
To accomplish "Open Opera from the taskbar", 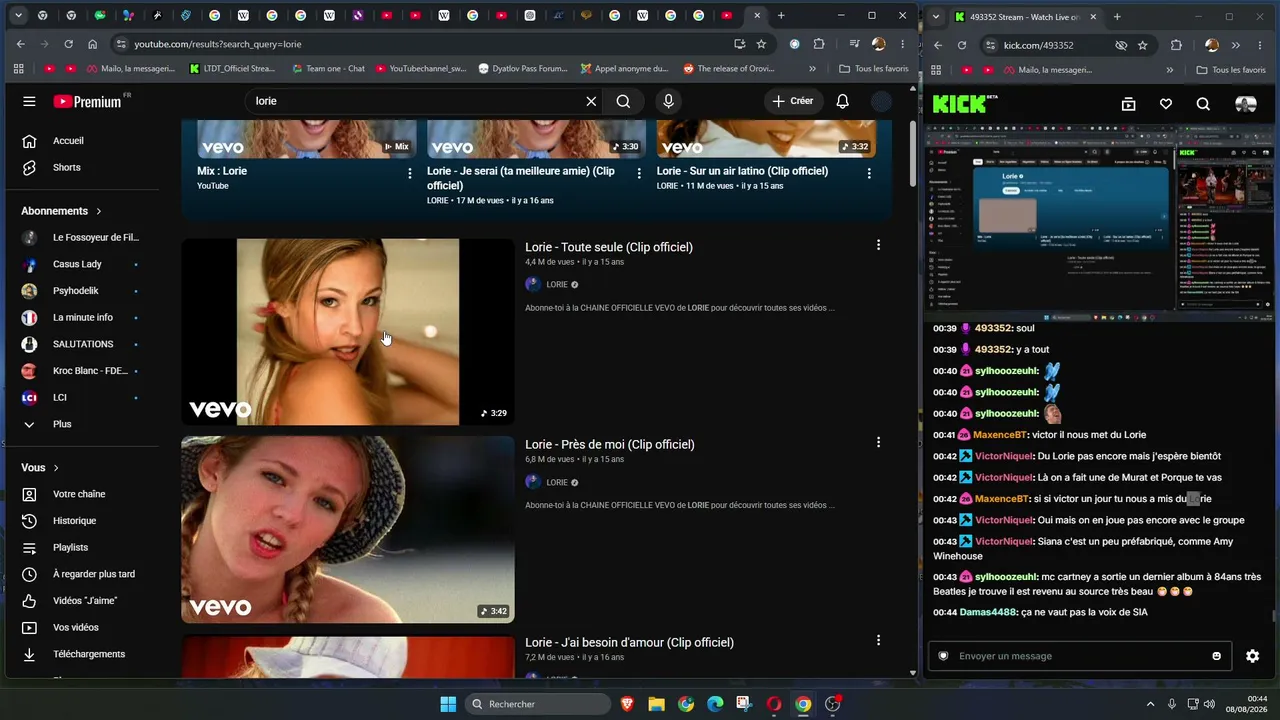I will point(773,704).
